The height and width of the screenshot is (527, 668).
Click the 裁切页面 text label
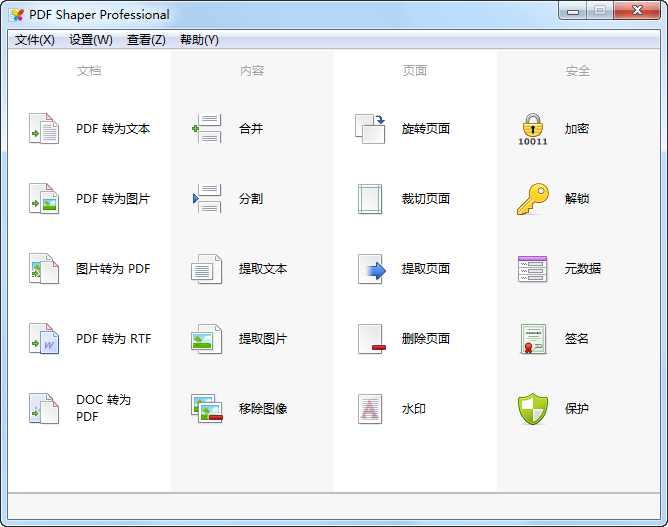click(x=426, y=199)
